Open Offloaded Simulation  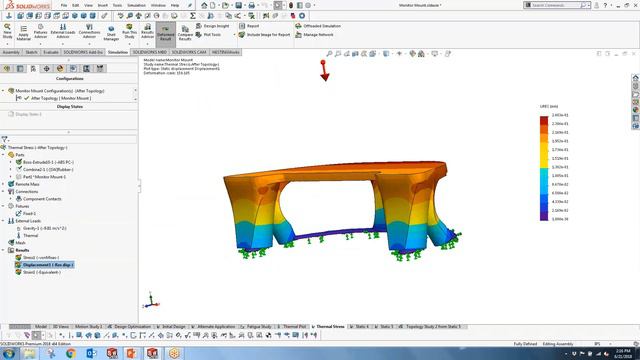[x=318, y=26]
